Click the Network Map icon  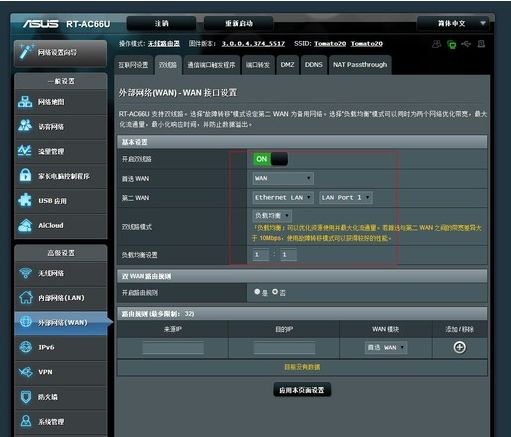tap(25, 102)
